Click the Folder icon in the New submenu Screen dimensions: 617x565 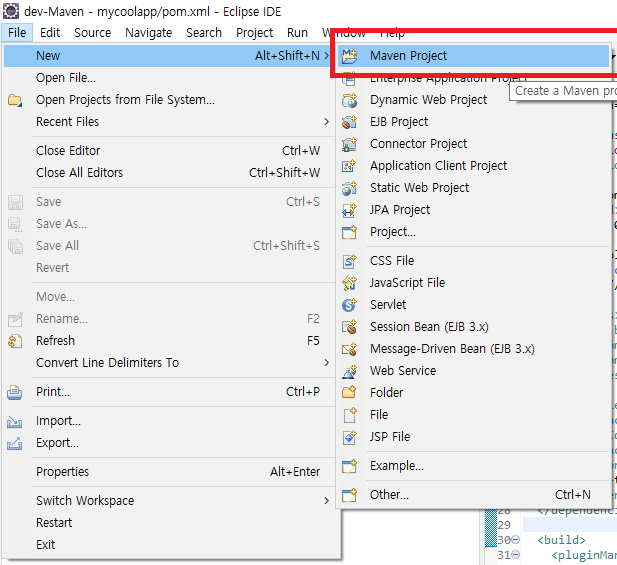pos(349,393)
